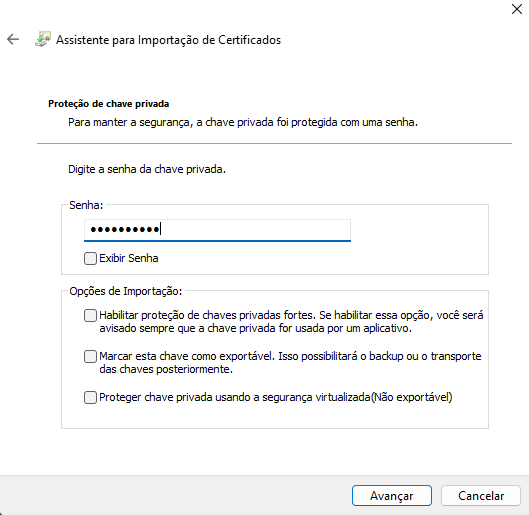Enable strong private key protection checkbox

coord(90,315)
